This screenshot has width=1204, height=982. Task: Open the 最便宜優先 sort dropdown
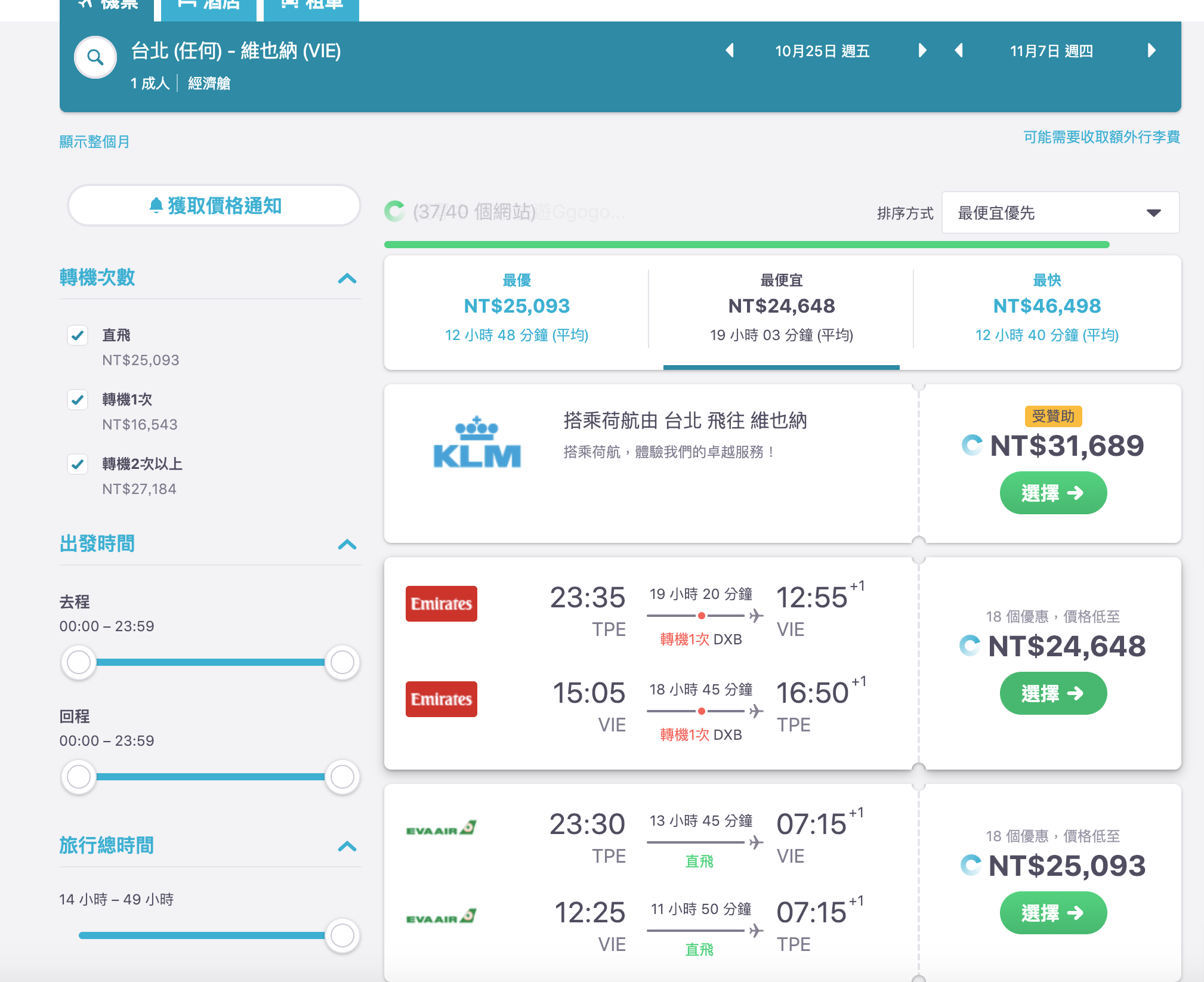[x=1060, y=213]
